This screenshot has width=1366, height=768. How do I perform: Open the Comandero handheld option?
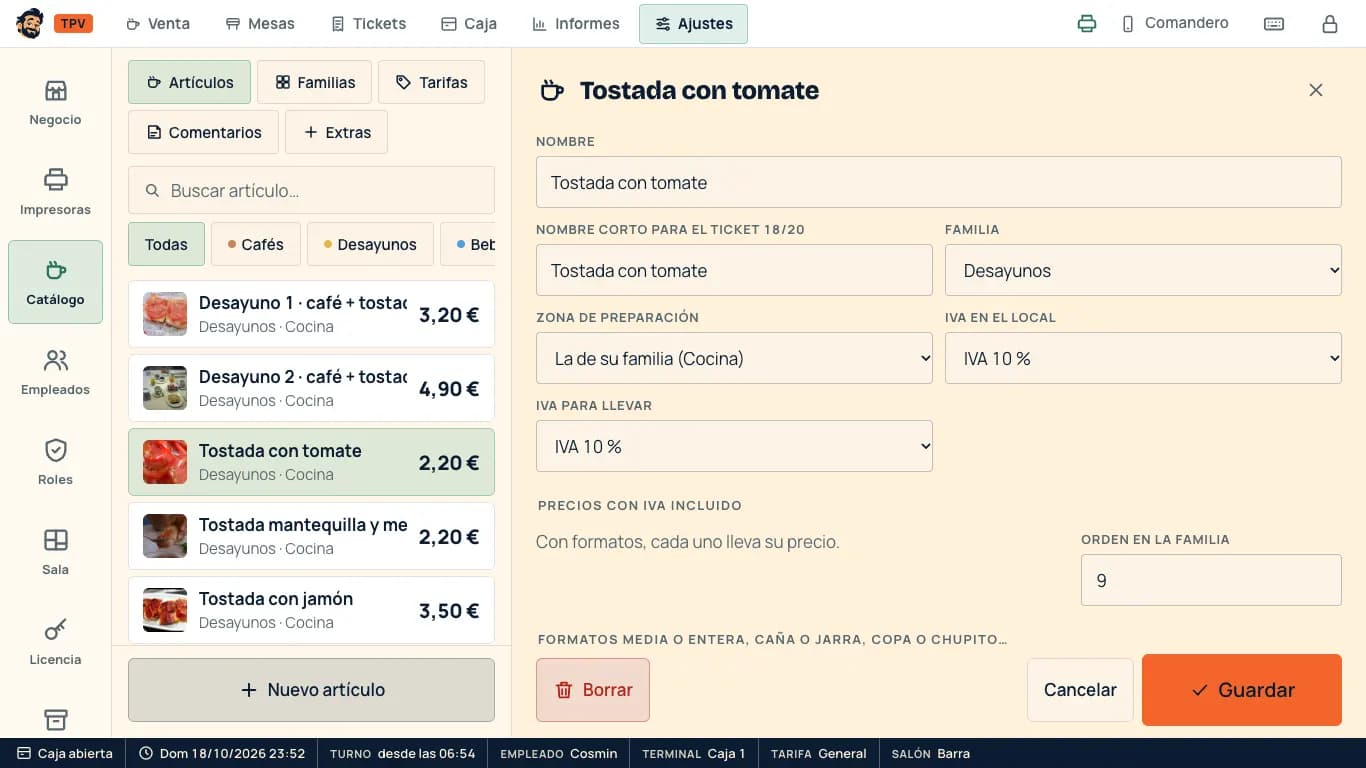[1175, 23]
